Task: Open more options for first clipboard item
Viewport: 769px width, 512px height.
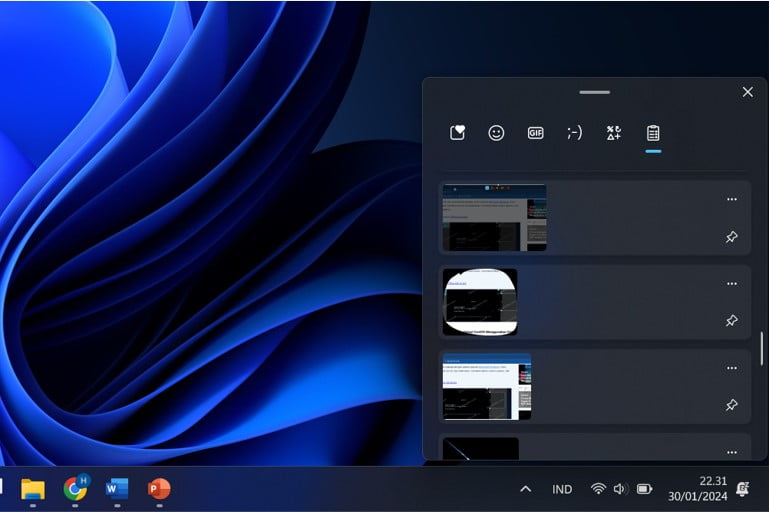Action: click(731, 199)
